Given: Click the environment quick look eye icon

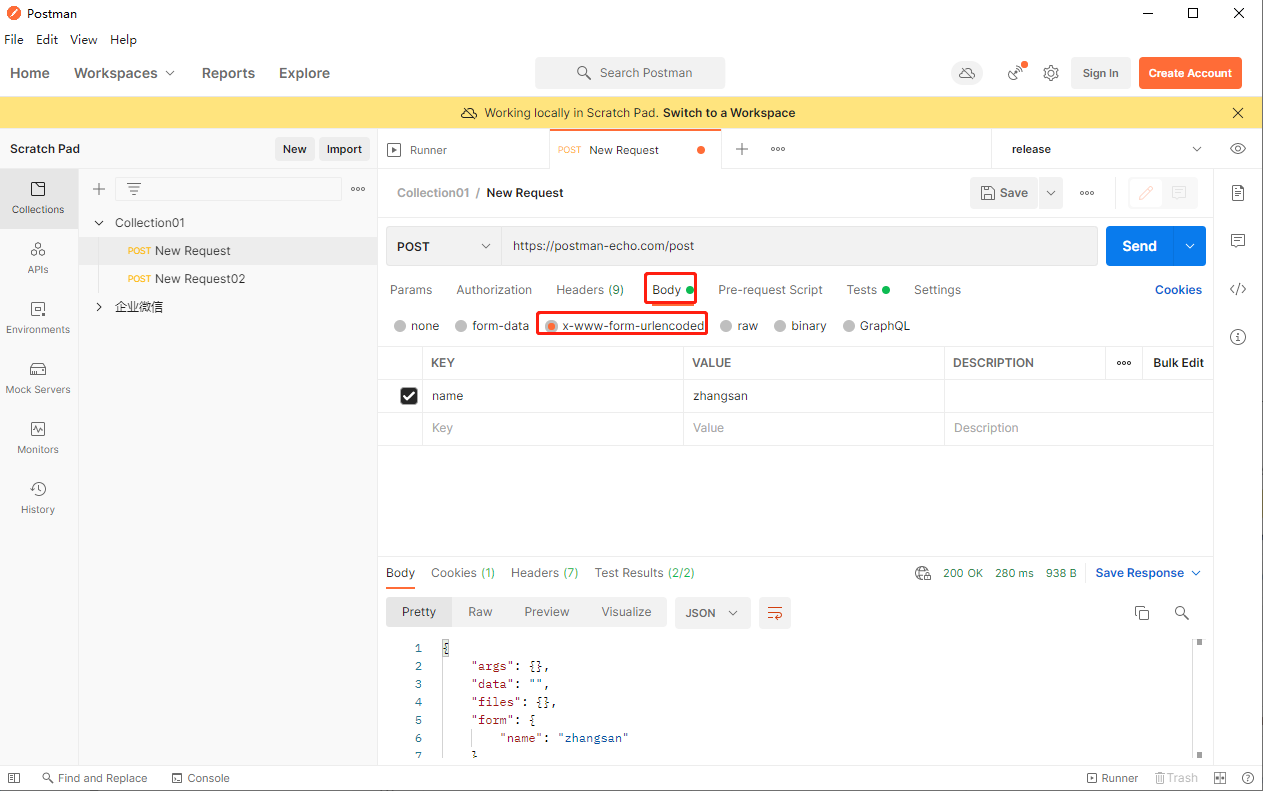Looking at the screenshot, I should [x=1238, y=149].
